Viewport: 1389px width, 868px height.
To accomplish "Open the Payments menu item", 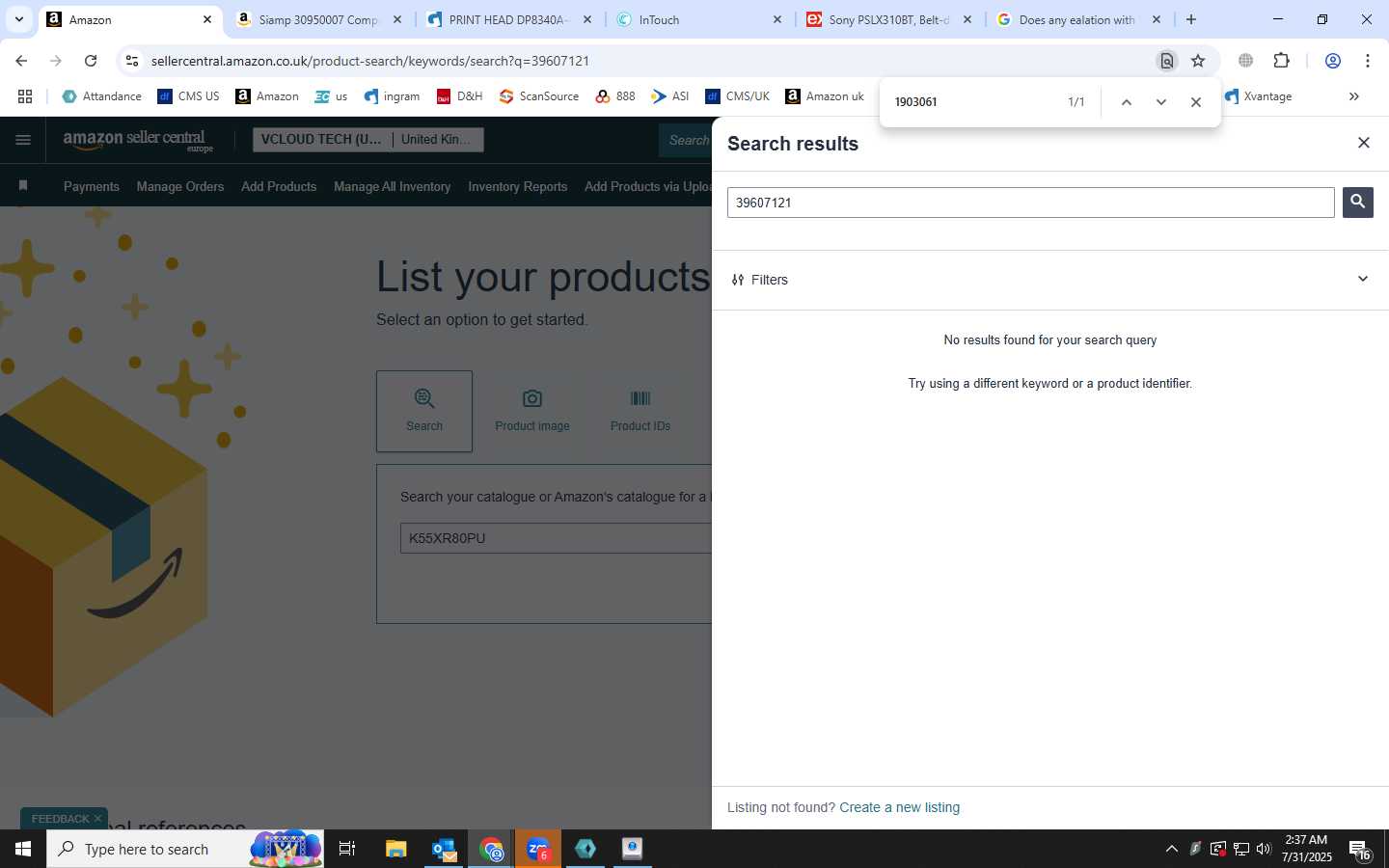I will click(92, 186).
